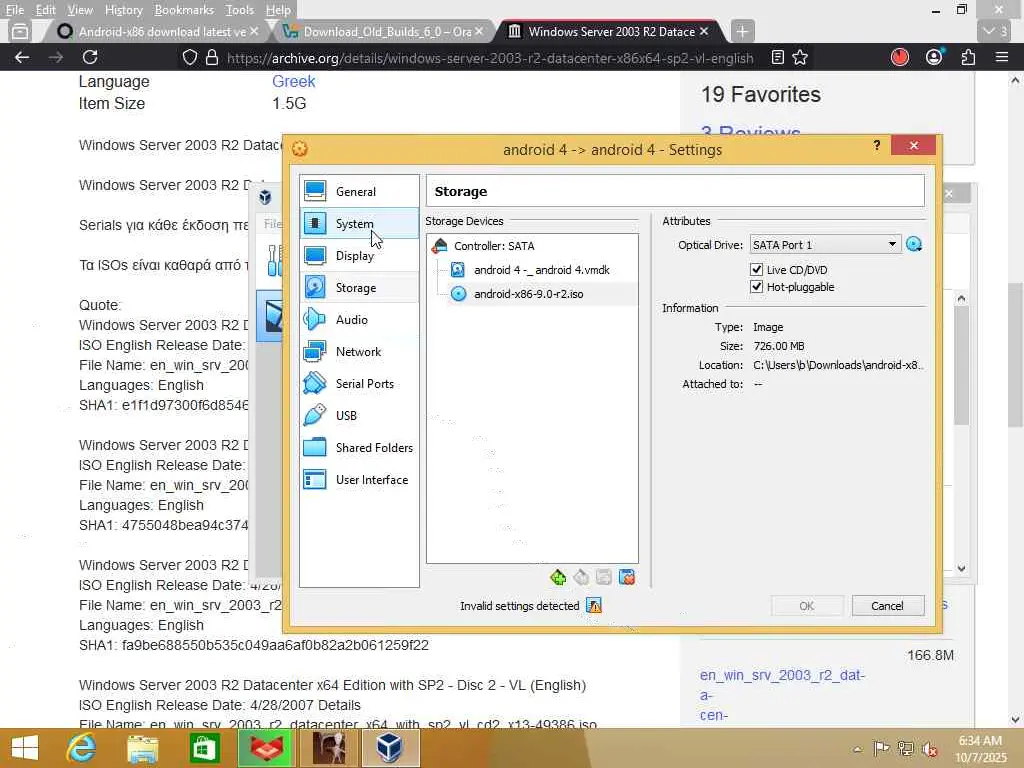Viewport: 1024px width, 768px height.
Task: Open the Optical Drive SATA Port dropdown
Action: [x=825, y=245]
